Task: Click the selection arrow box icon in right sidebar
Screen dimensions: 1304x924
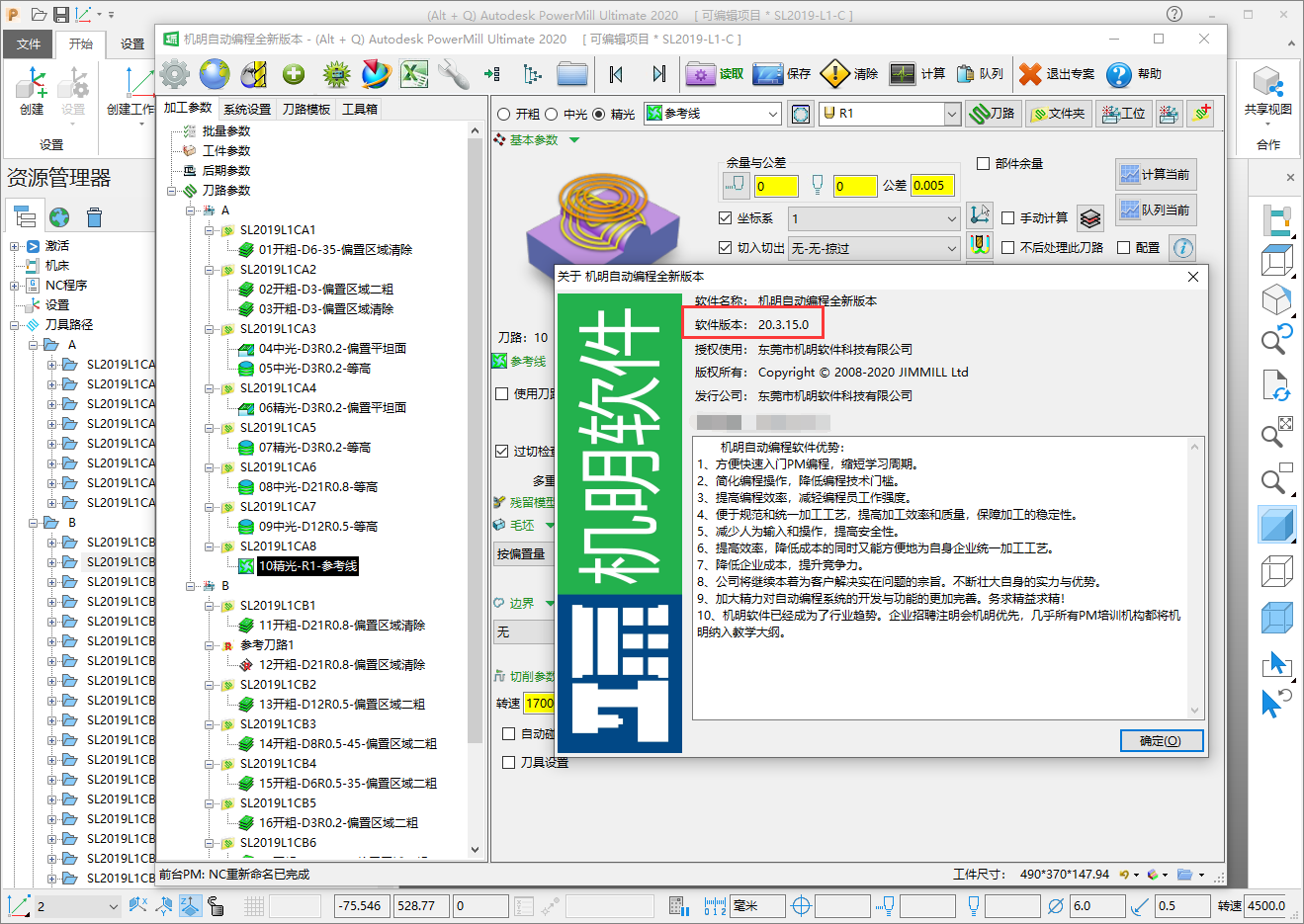Action: pos(1277,663)
